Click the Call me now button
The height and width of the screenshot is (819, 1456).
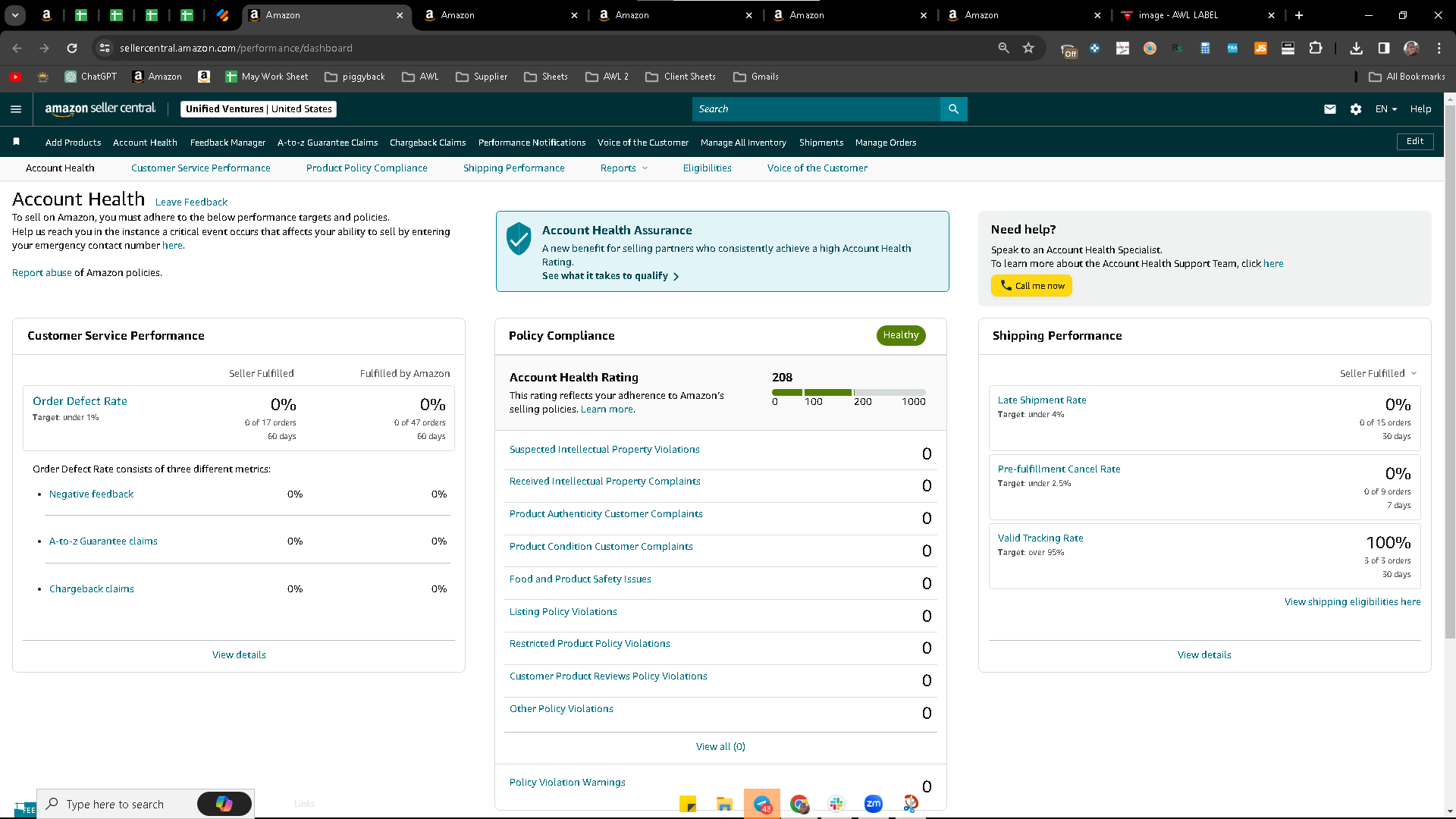point(1031,286)
